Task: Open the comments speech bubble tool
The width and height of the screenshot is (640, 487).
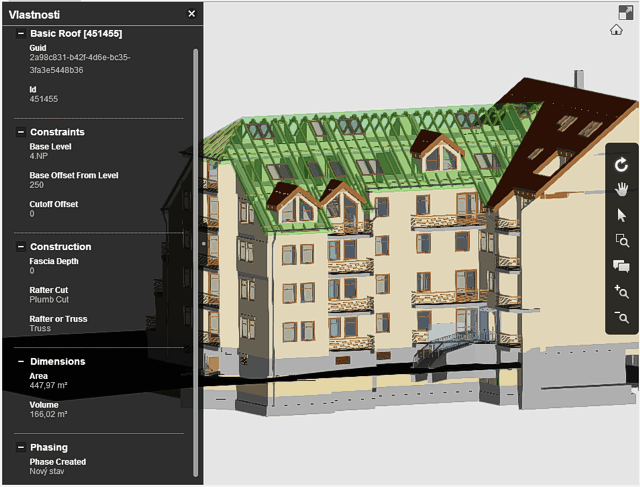Action: click(621, 266)
